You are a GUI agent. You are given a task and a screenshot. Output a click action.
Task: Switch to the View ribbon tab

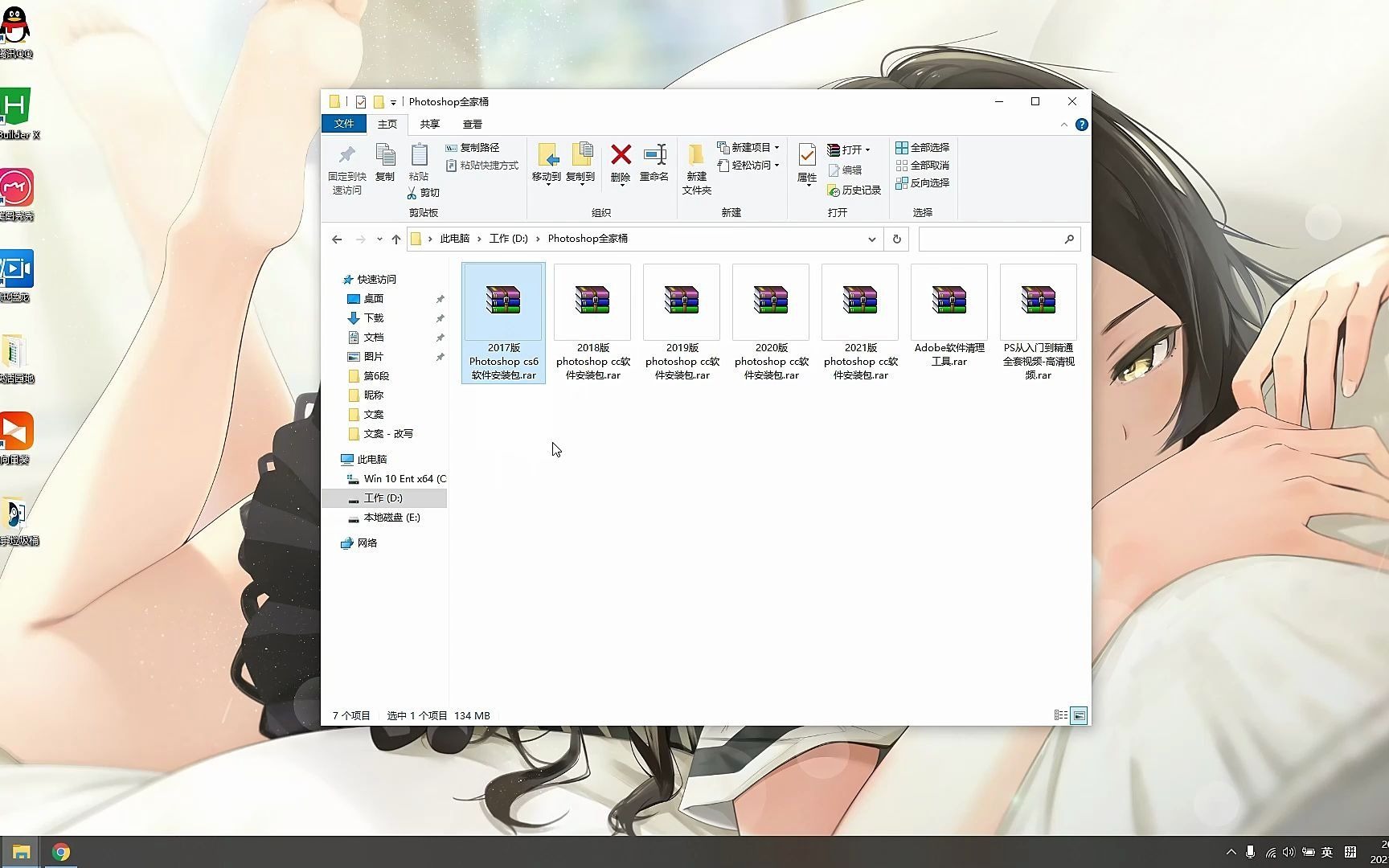[473, 125]
